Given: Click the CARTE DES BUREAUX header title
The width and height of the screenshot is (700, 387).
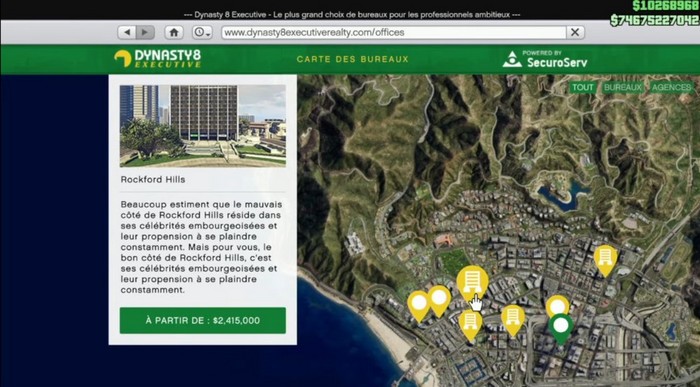Looking at the screenshot, I should (353, 59).
